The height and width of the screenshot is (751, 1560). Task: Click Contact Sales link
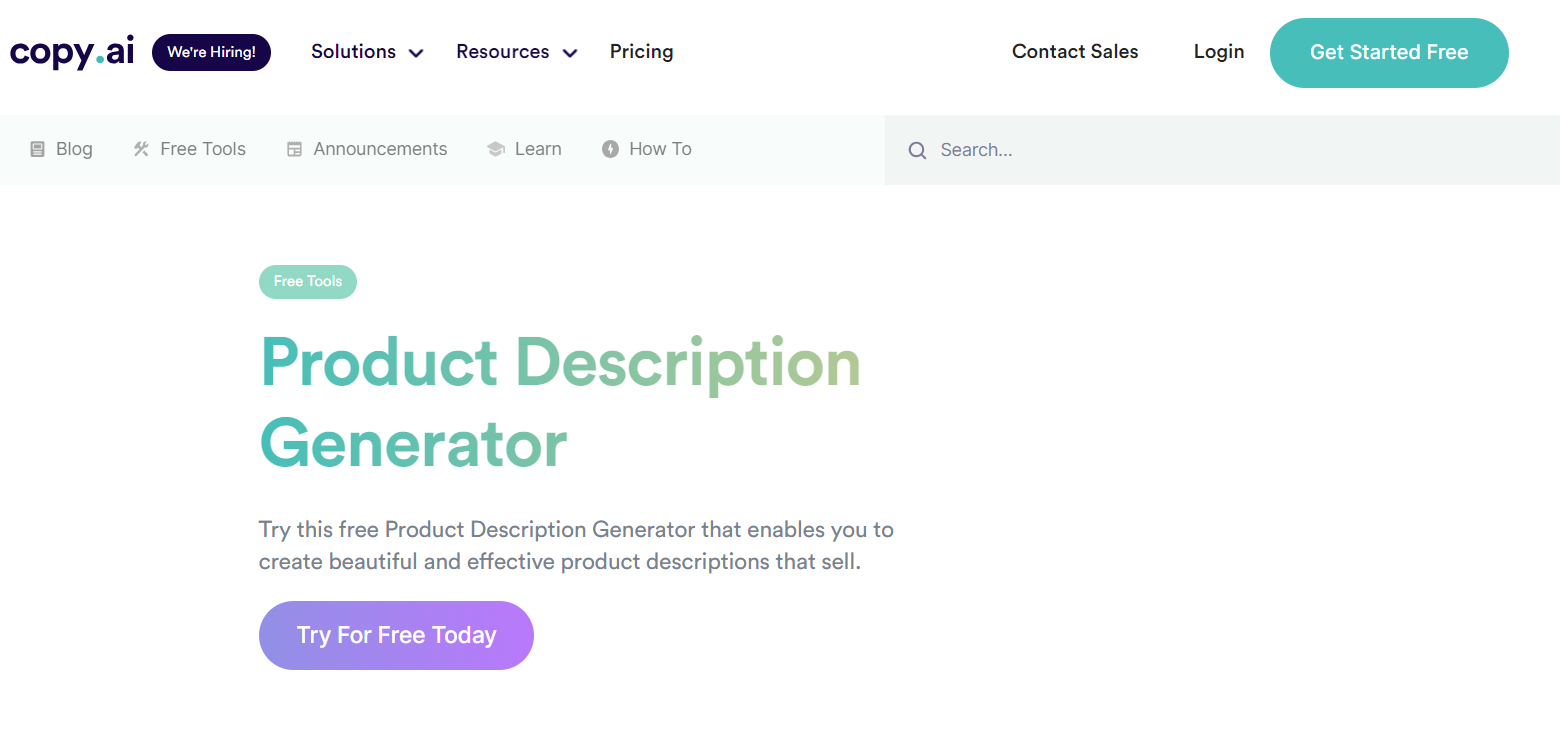click(1075, 52)
